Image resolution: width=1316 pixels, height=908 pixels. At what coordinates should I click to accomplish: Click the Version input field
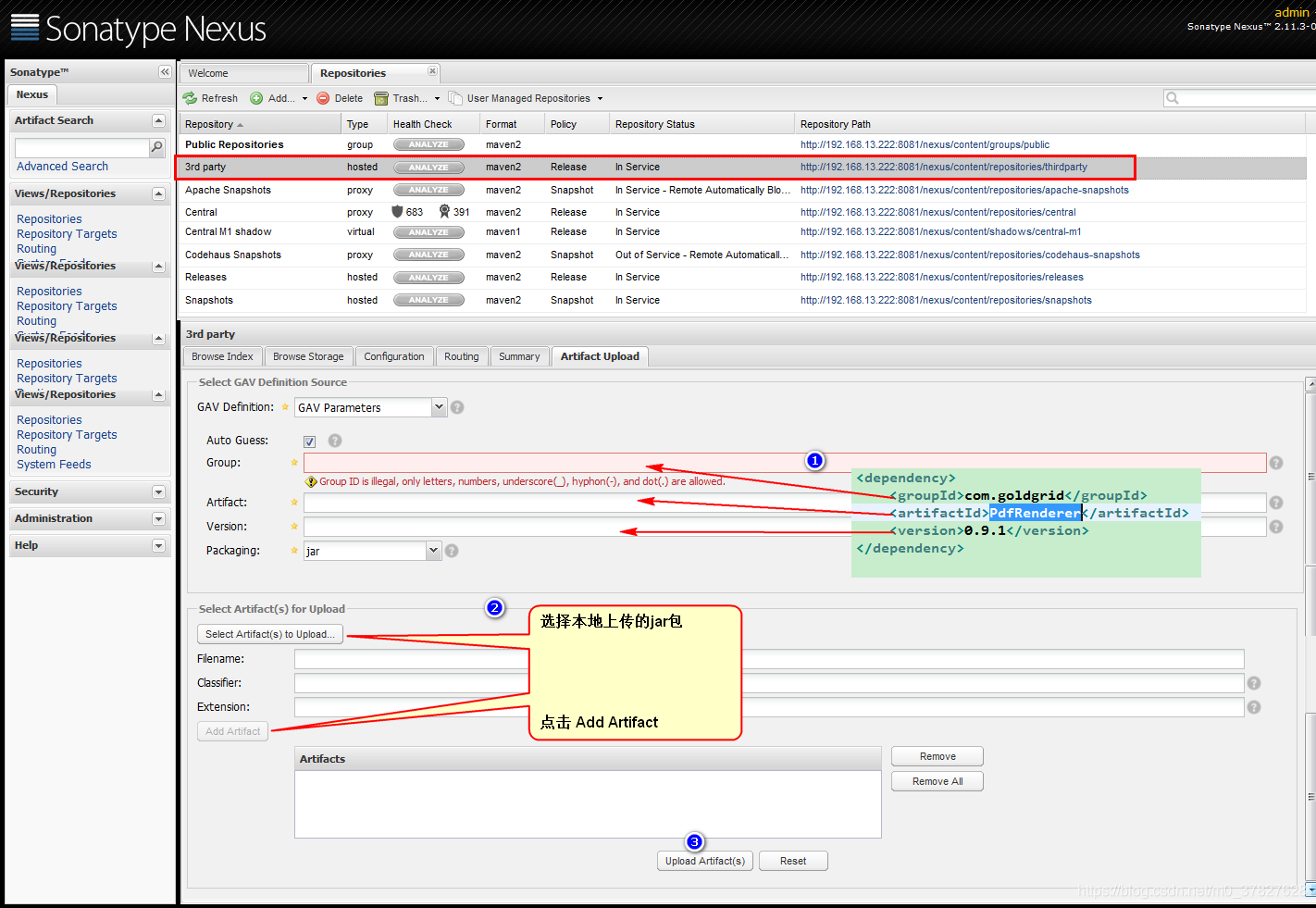coord(785,527)
